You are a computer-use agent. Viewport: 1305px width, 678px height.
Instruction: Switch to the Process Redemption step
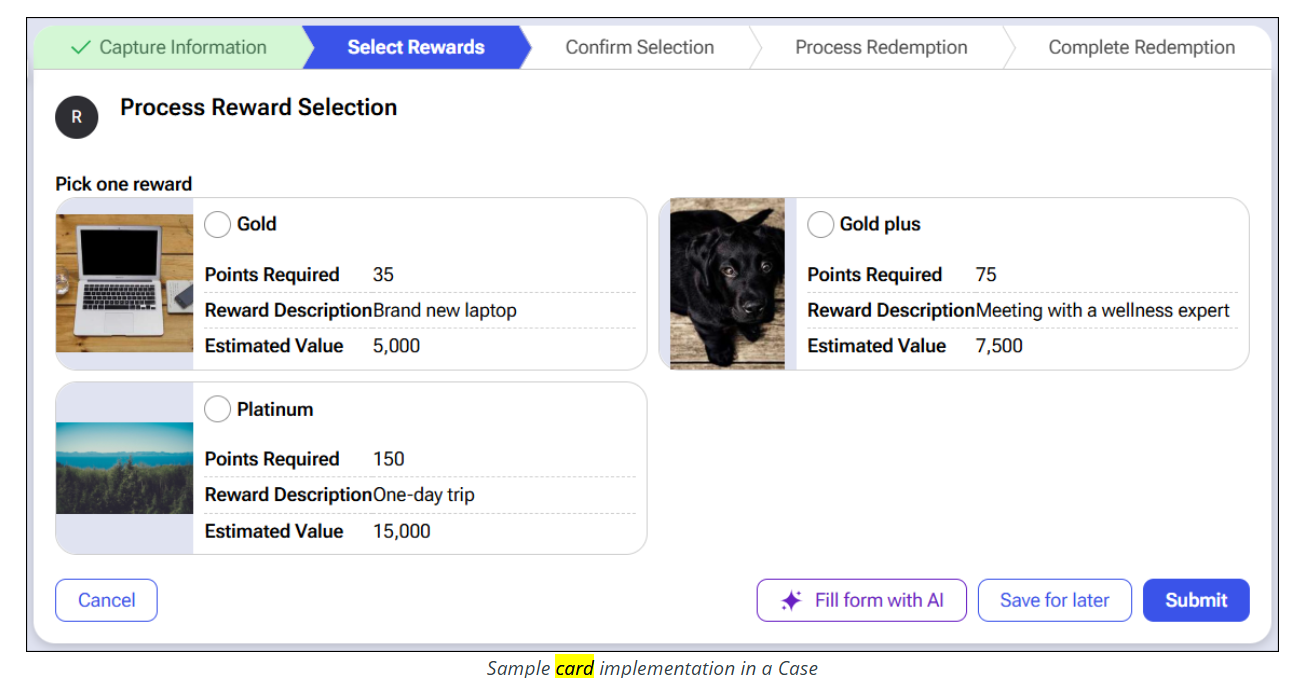point(881,47)
